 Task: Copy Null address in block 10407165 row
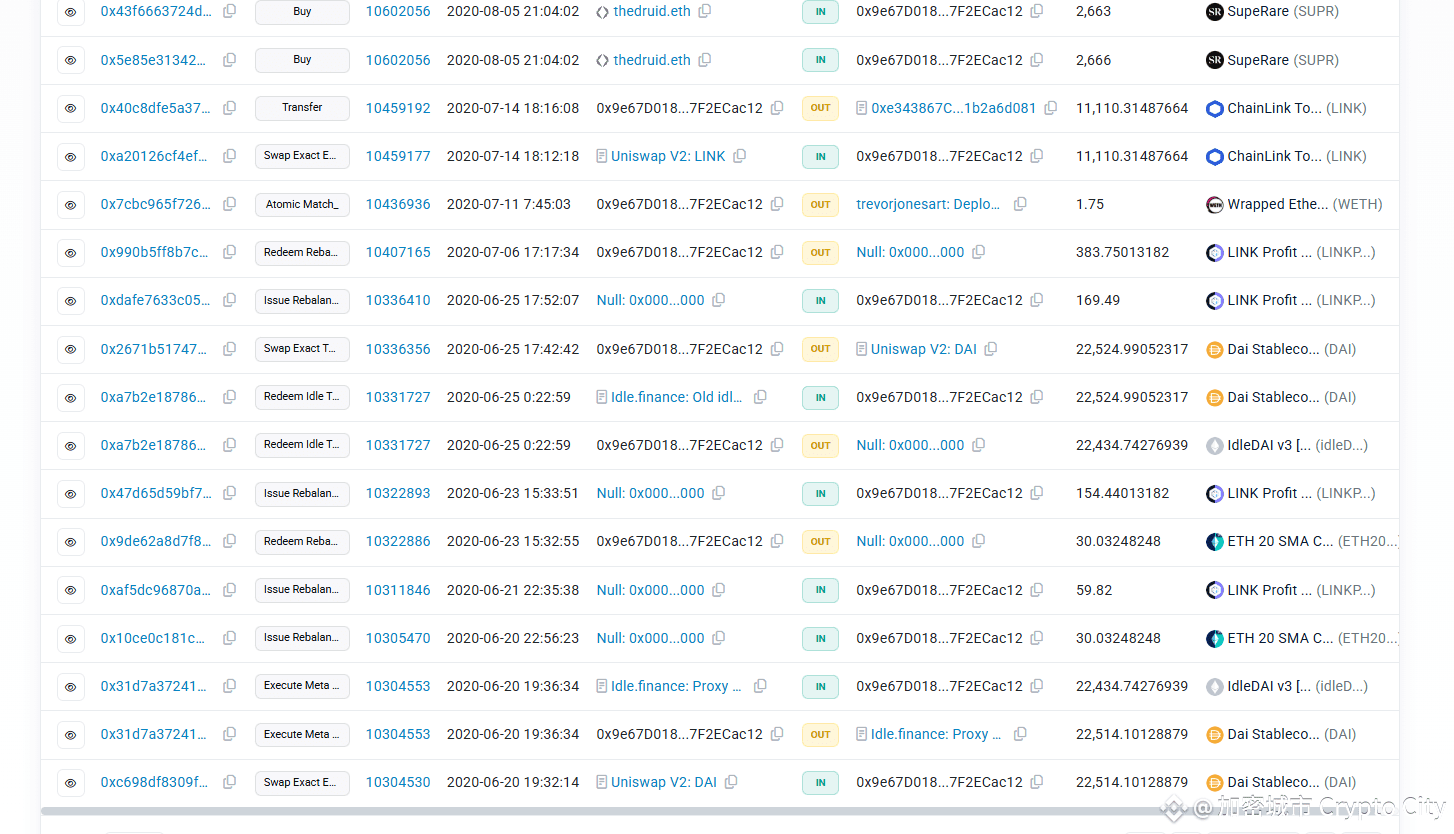pyautogui.click(x=979, y=252)
